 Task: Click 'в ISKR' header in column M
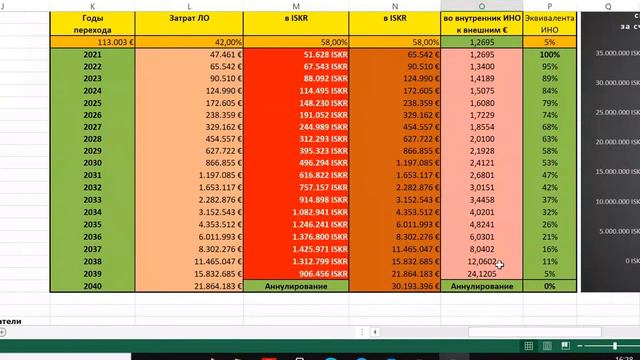click(296, 24)
